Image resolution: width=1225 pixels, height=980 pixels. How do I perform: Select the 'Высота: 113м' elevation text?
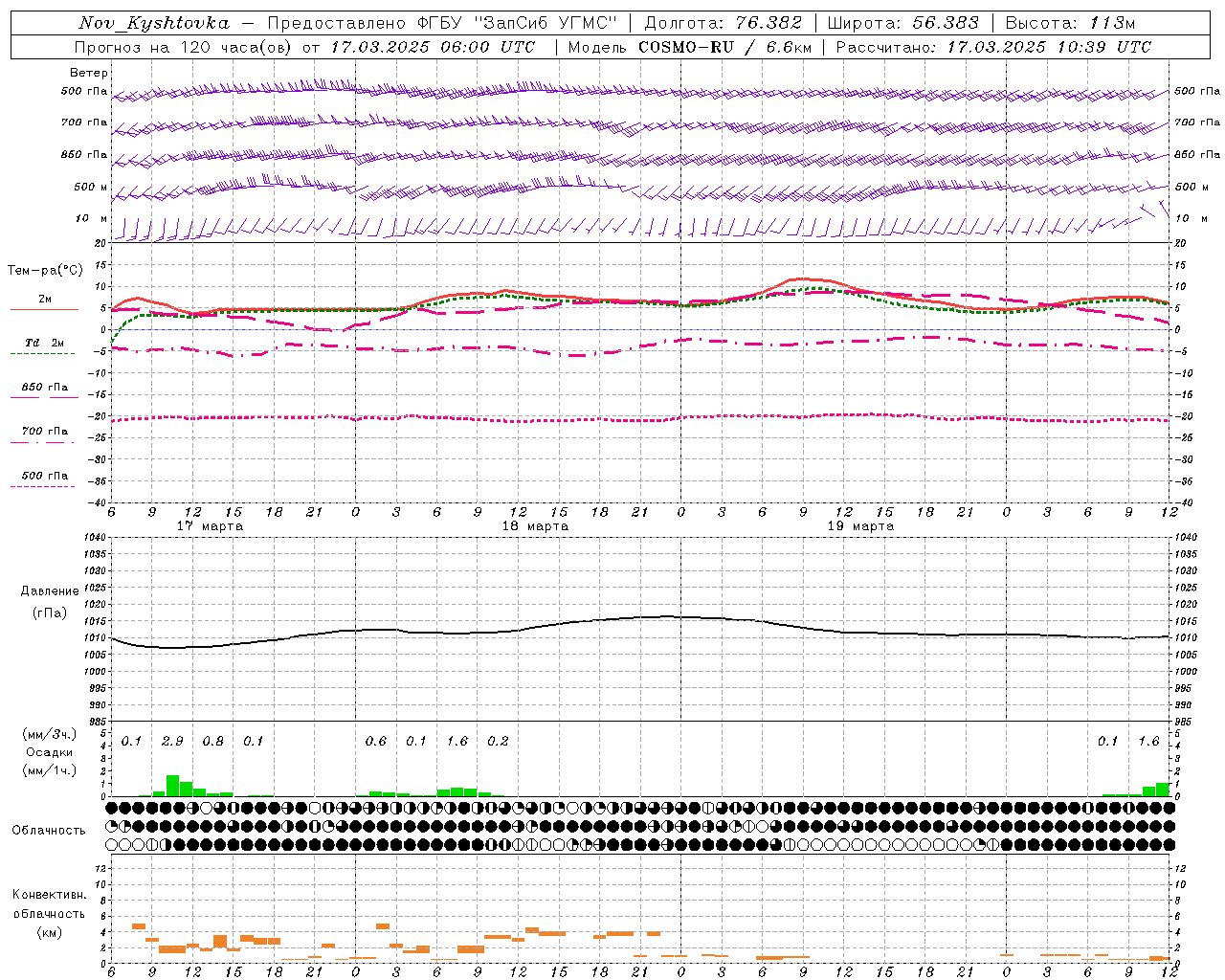tap(1069, 23)
